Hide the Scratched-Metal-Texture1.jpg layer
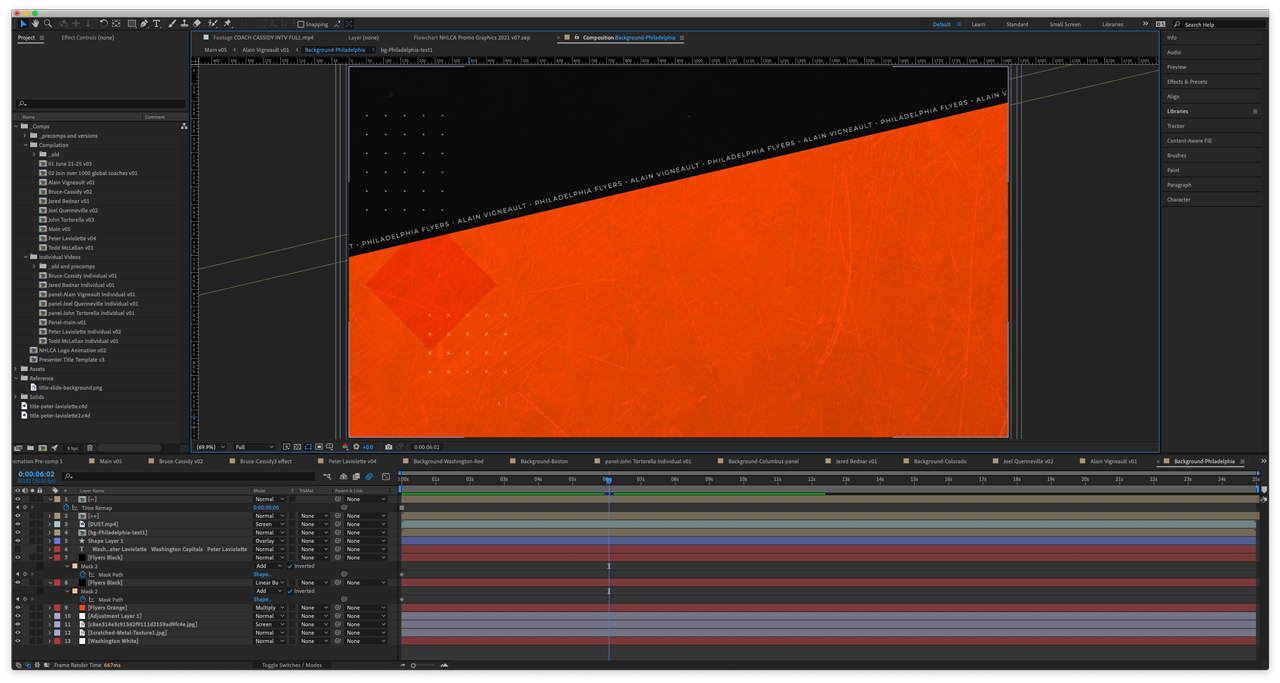 click(17, 633)
